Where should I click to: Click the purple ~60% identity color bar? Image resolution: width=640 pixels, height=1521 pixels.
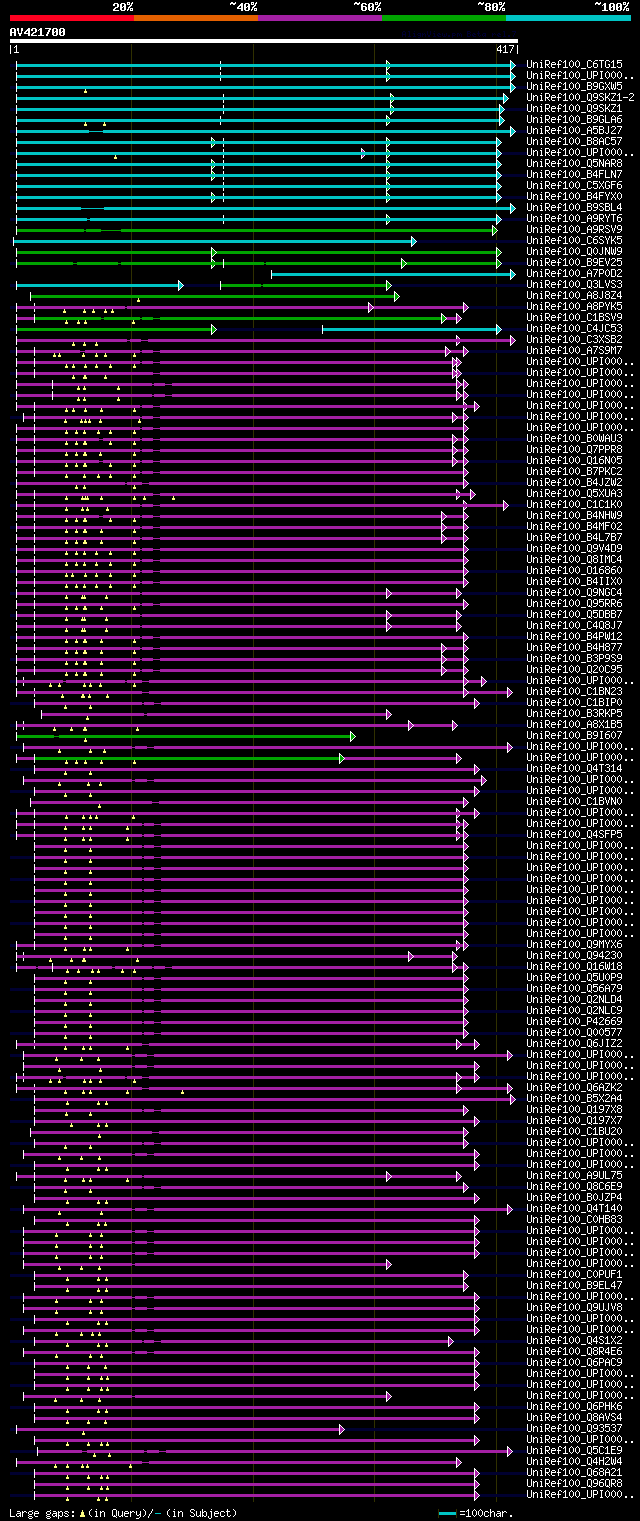[x=320, y=18]
